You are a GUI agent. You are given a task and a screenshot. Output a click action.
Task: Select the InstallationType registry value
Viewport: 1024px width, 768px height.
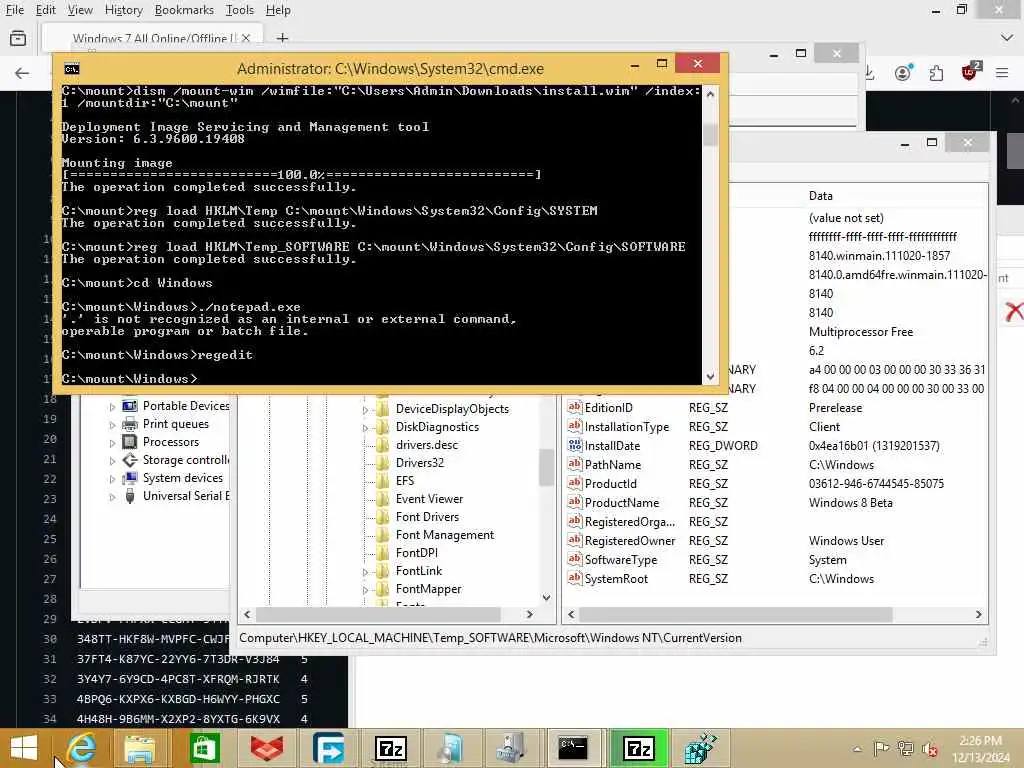626,426
